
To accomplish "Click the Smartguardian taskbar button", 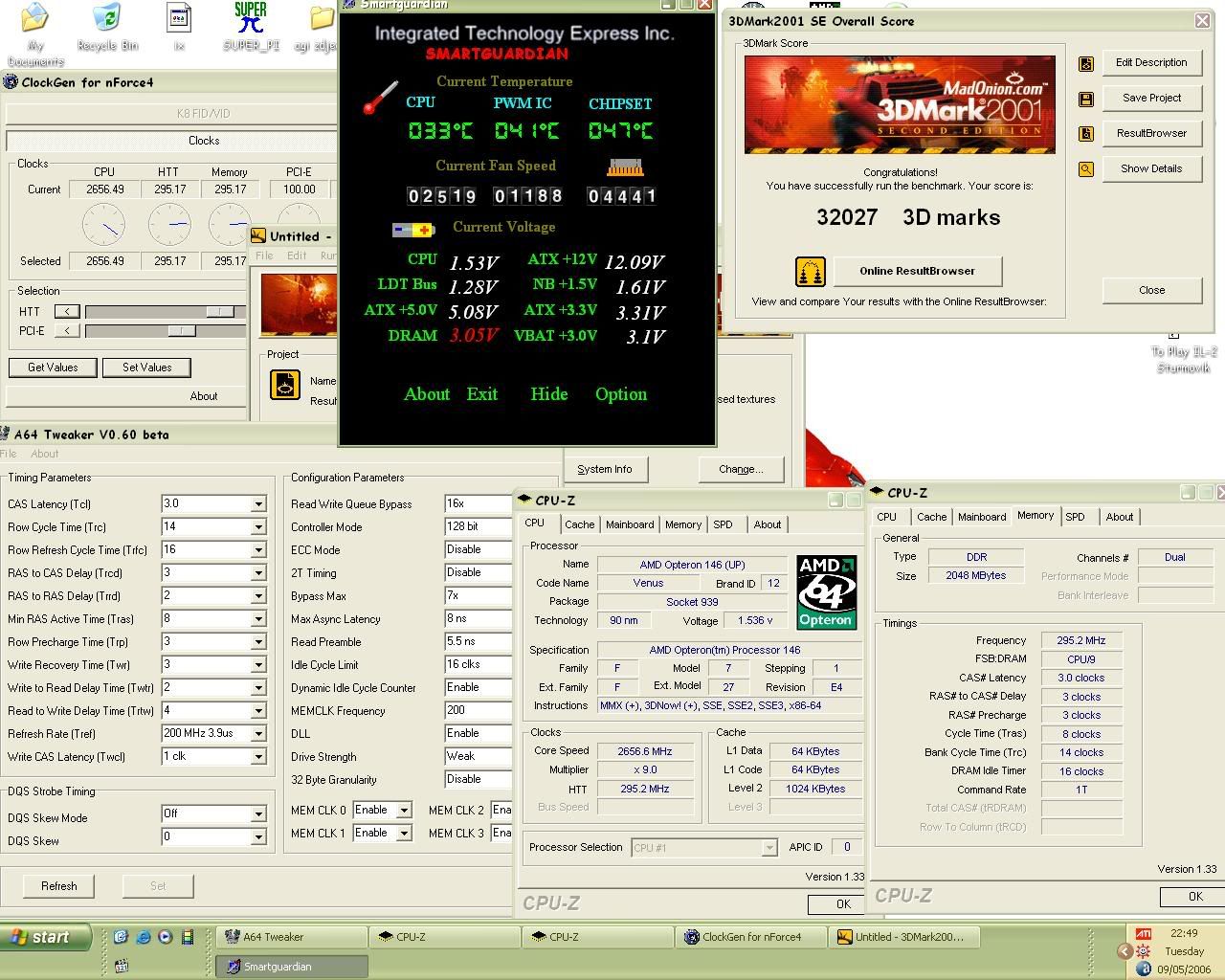I will coord(291,967).
